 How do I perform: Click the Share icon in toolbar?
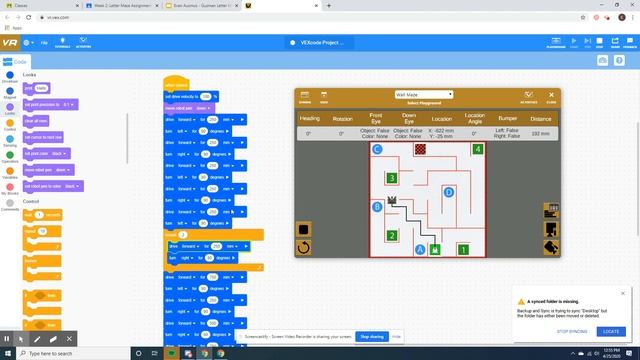pos(615,42)
